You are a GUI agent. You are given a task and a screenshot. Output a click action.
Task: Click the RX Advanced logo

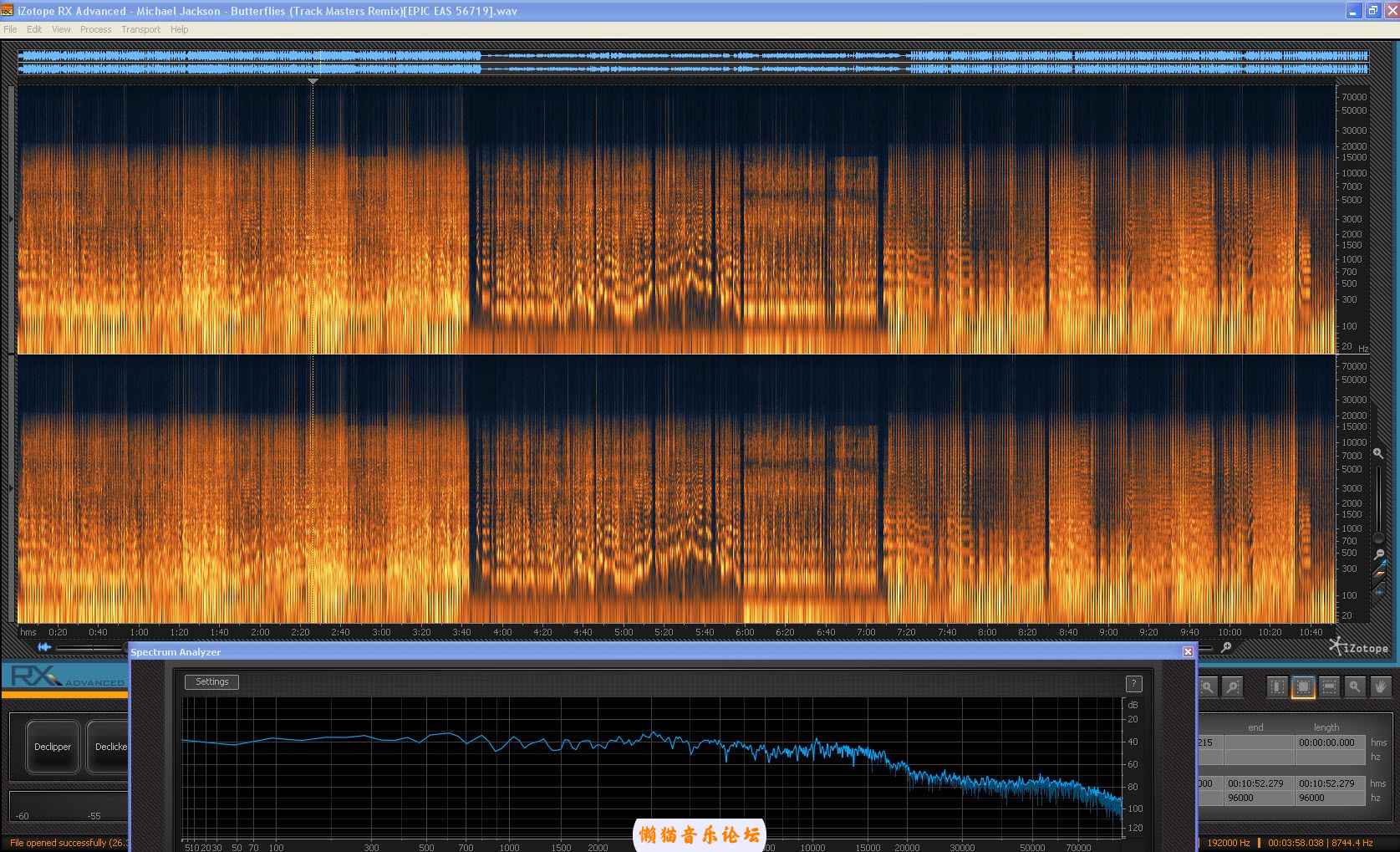(67, 676)
